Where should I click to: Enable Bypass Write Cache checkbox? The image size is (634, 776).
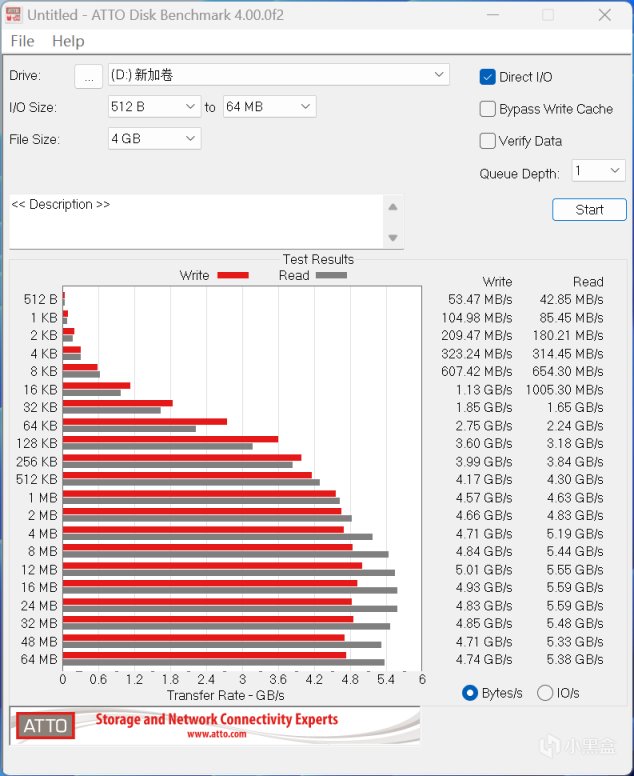coord(488,109)
